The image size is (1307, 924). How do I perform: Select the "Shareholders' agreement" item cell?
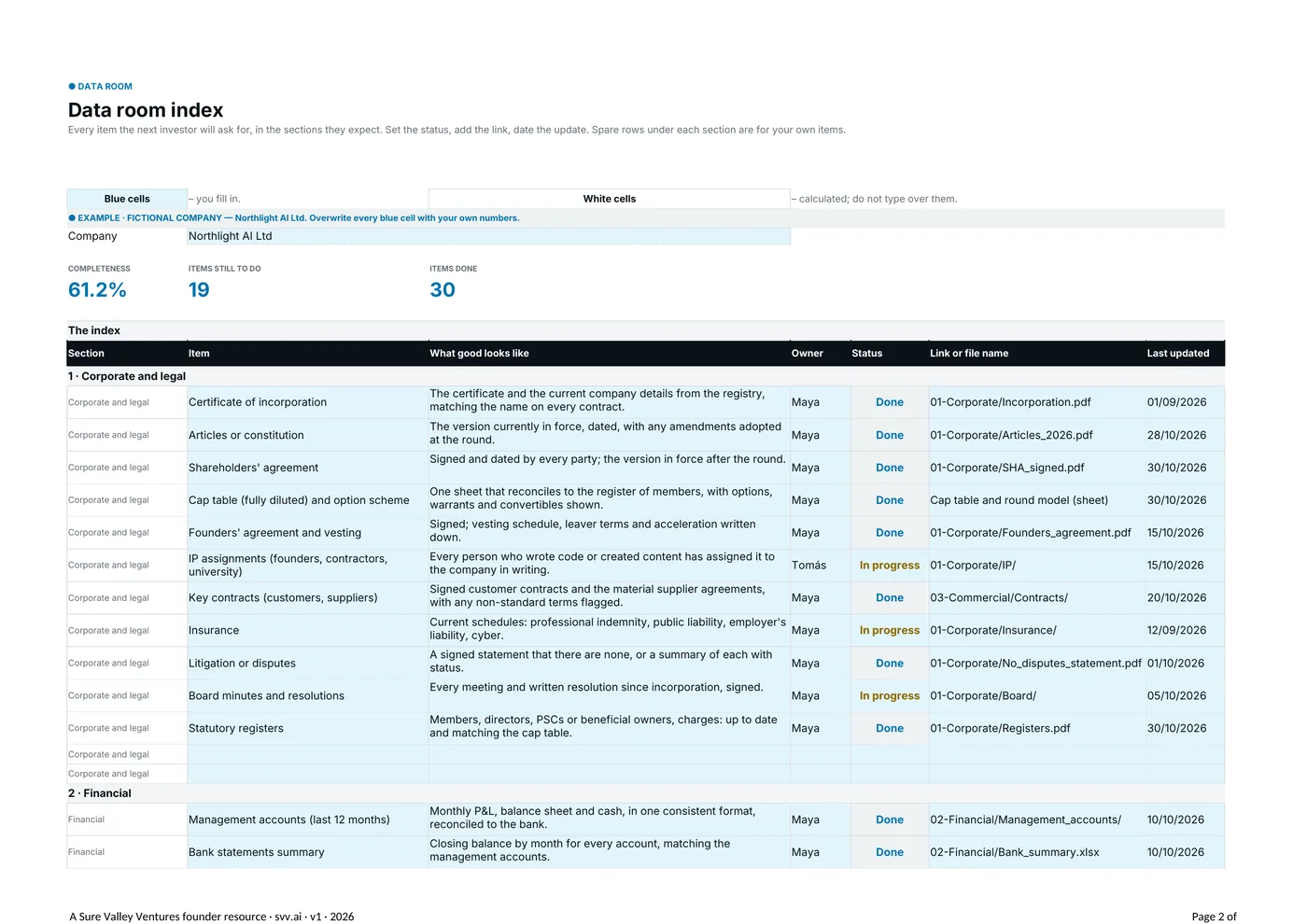307,468
